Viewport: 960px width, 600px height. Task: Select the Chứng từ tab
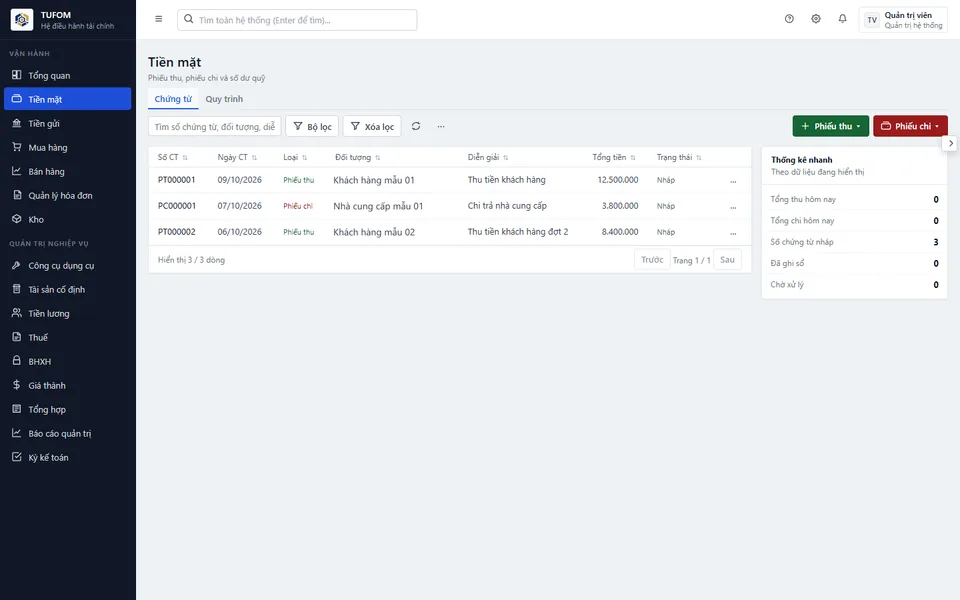173,99
